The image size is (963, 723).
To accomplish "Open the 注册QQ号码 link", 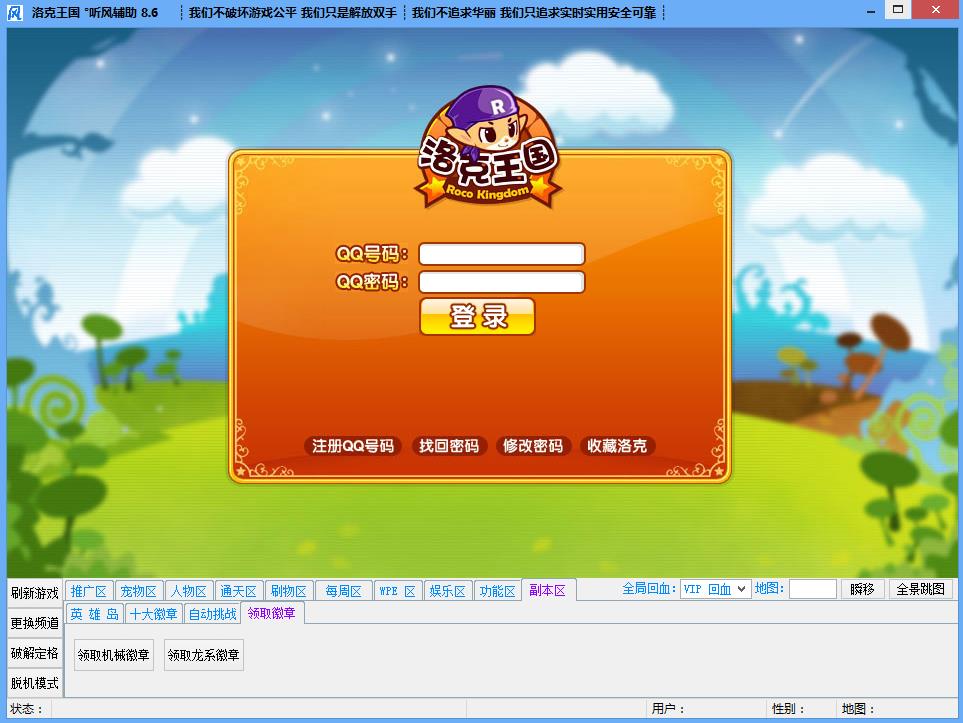I will point(353,445).
